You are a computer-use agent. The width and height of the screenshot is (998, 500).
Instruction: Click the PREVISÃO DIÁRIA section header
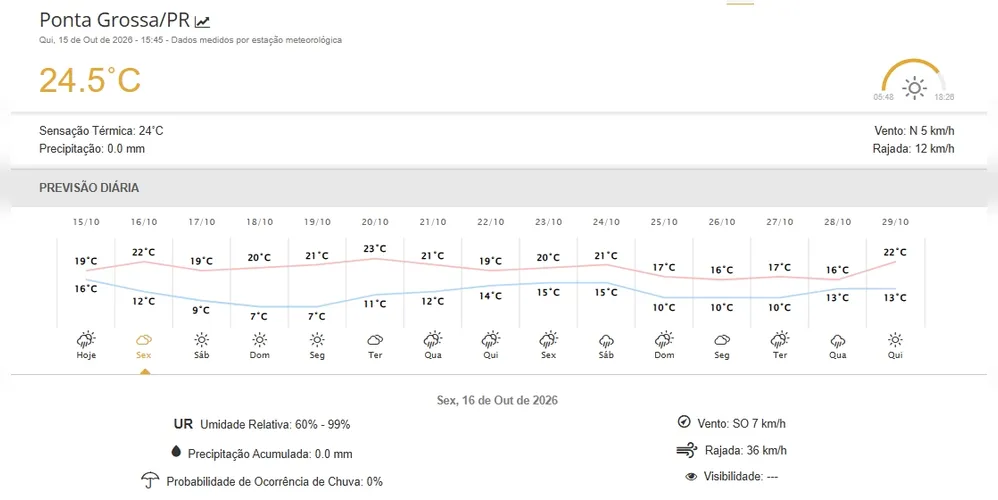pos(89,188)
